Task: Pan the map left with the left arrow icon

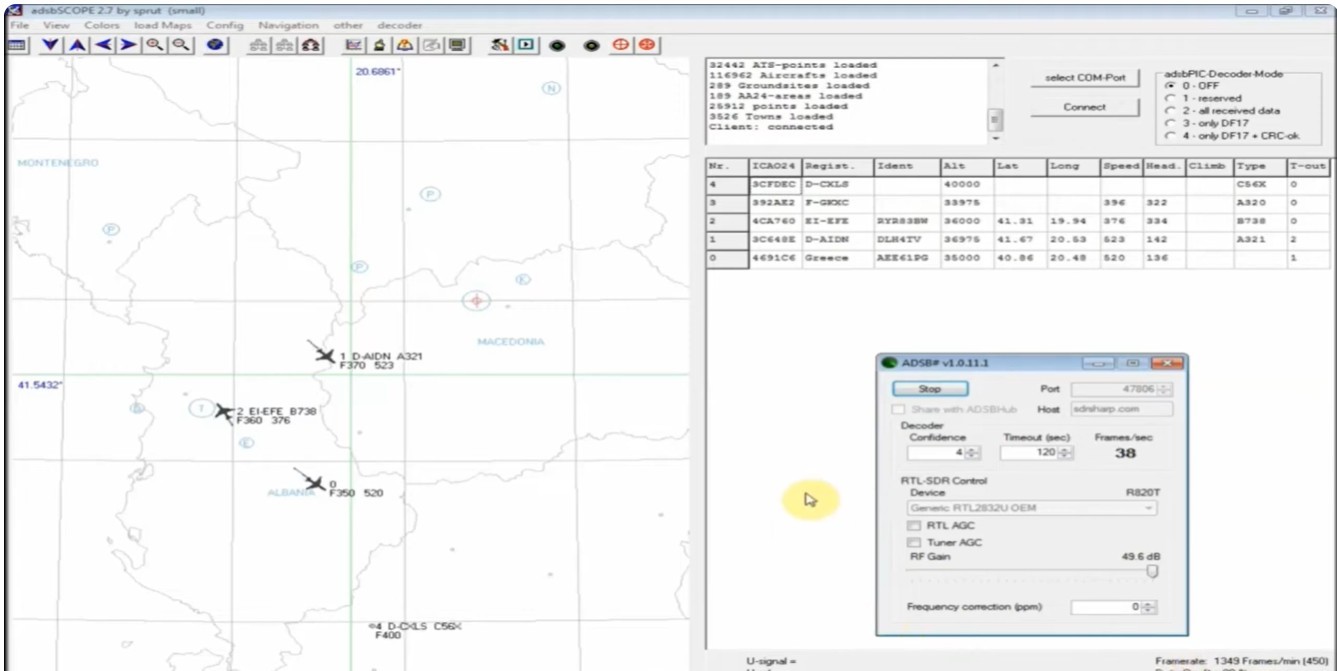Action: pos(103,45)
